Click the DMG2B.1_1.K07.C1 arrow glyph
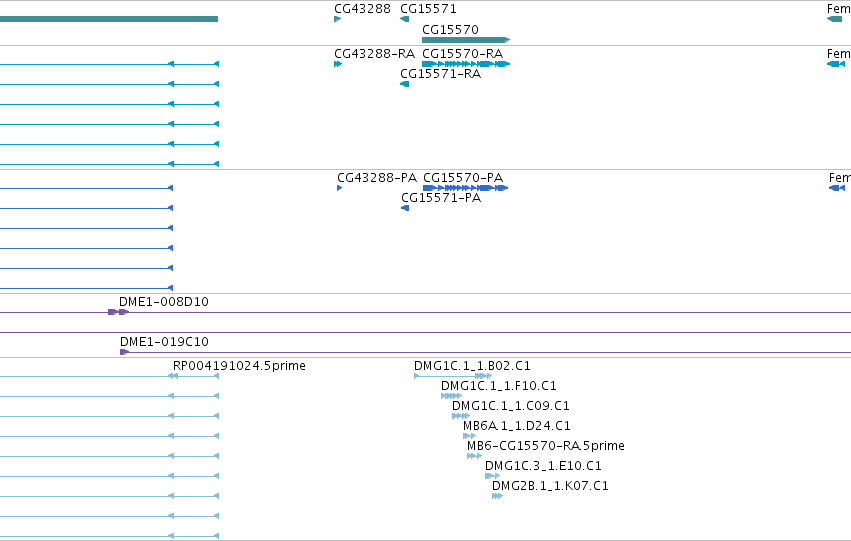 coord(498,497)
